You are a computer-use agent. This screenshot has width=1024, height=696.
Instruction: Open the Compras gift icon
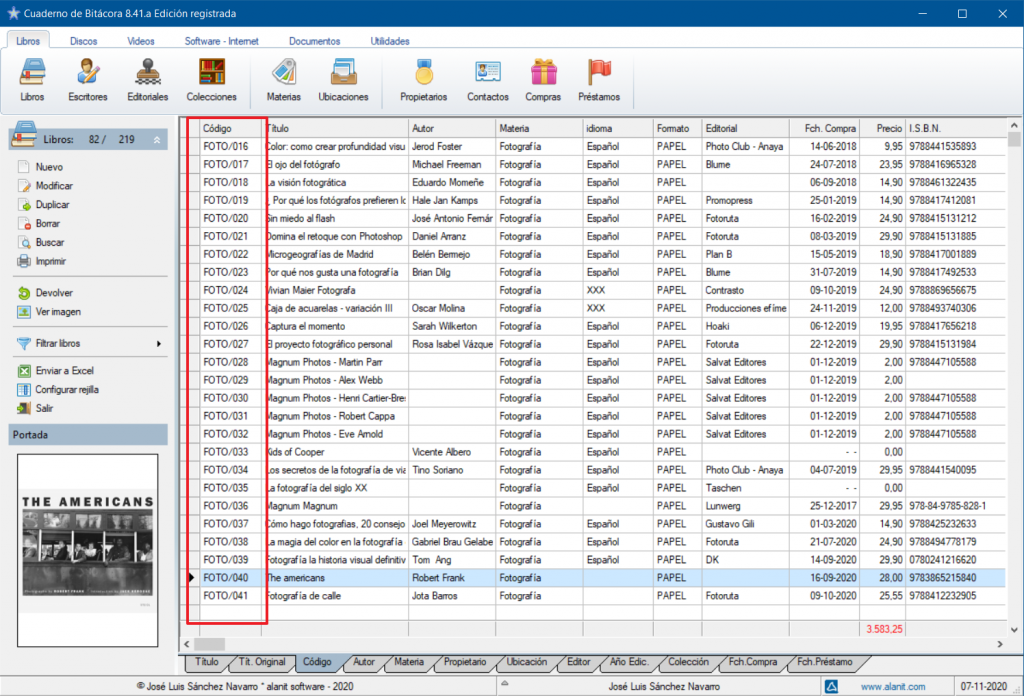click(543, 74)
